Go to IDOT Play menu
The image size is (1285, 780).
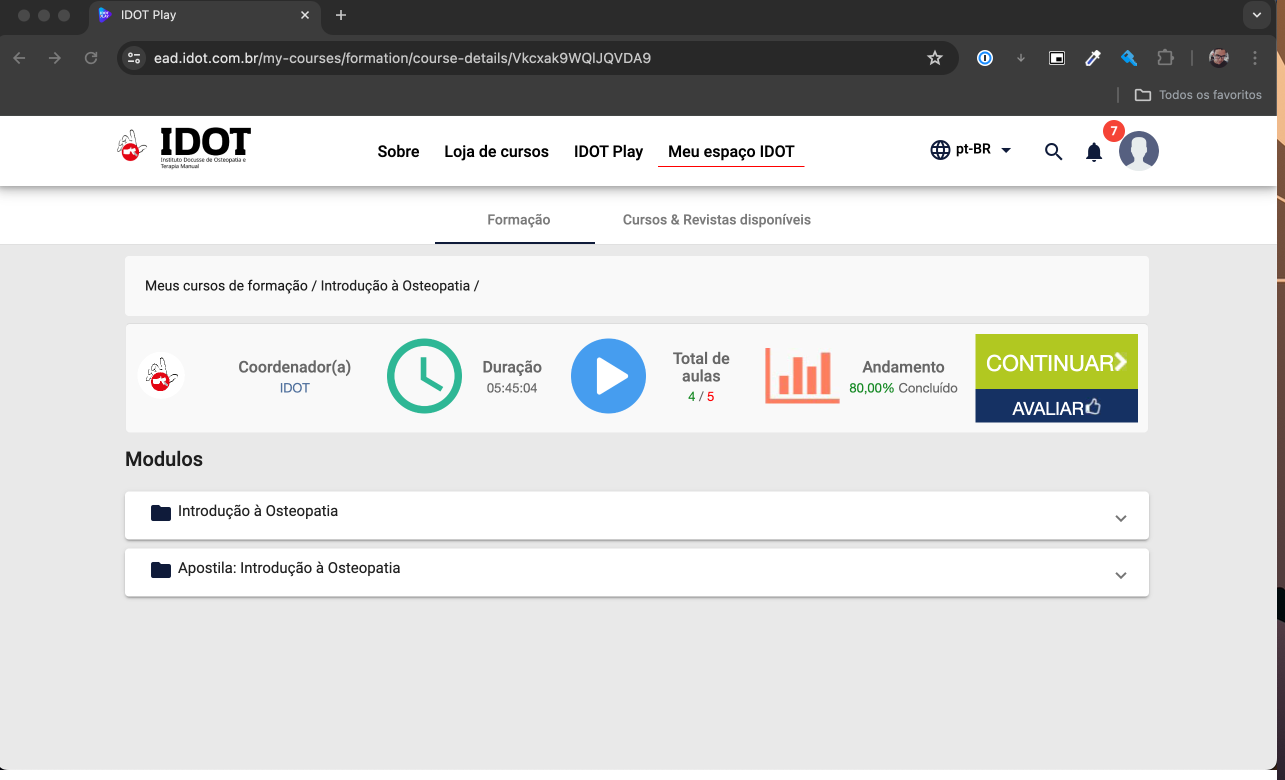tap(608, 152)
